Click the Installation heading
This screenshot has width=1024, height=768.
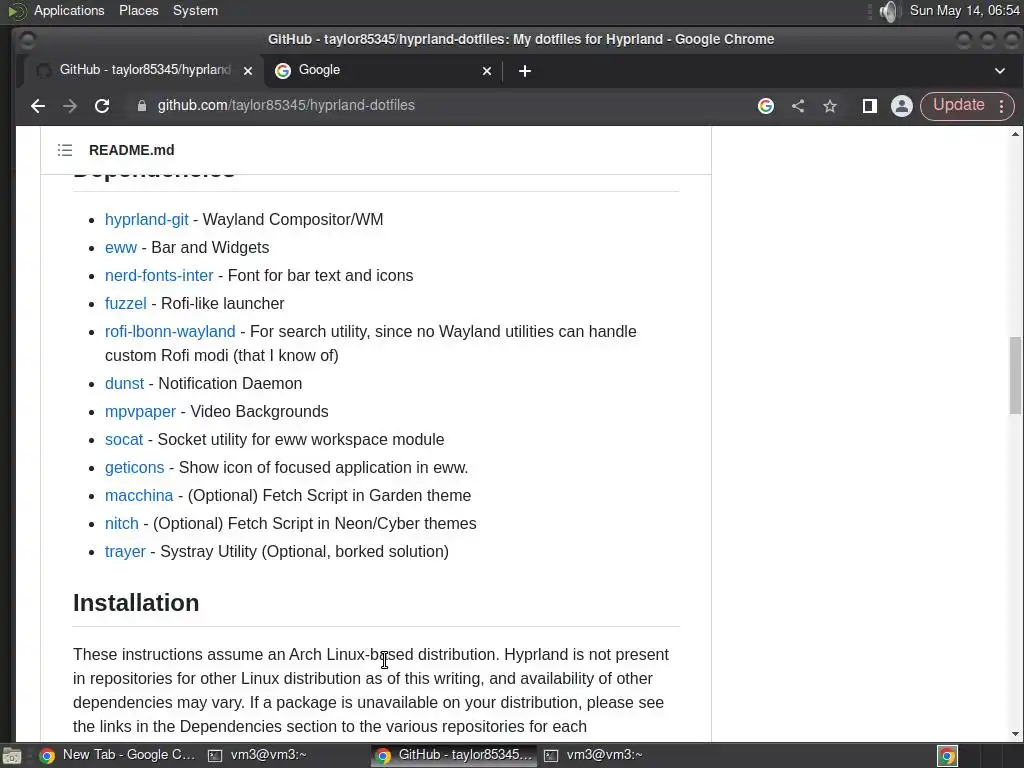coord(136,603)
